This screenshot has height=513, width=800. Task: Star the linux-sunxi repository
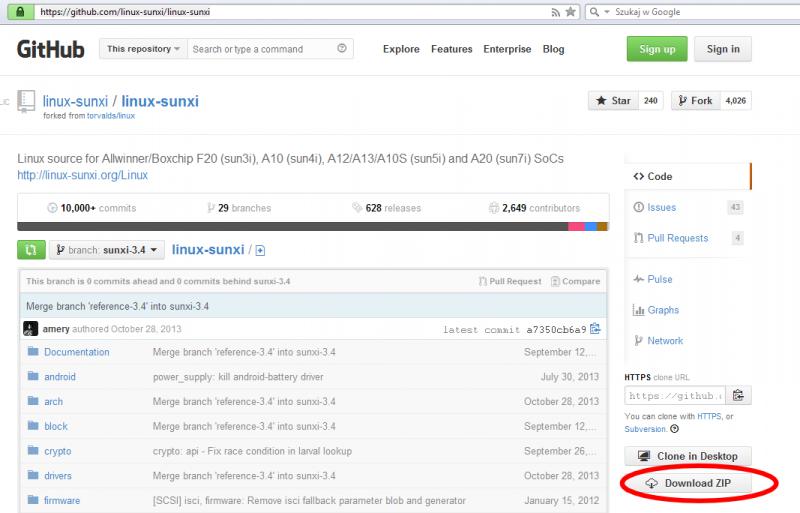point(614,101)
